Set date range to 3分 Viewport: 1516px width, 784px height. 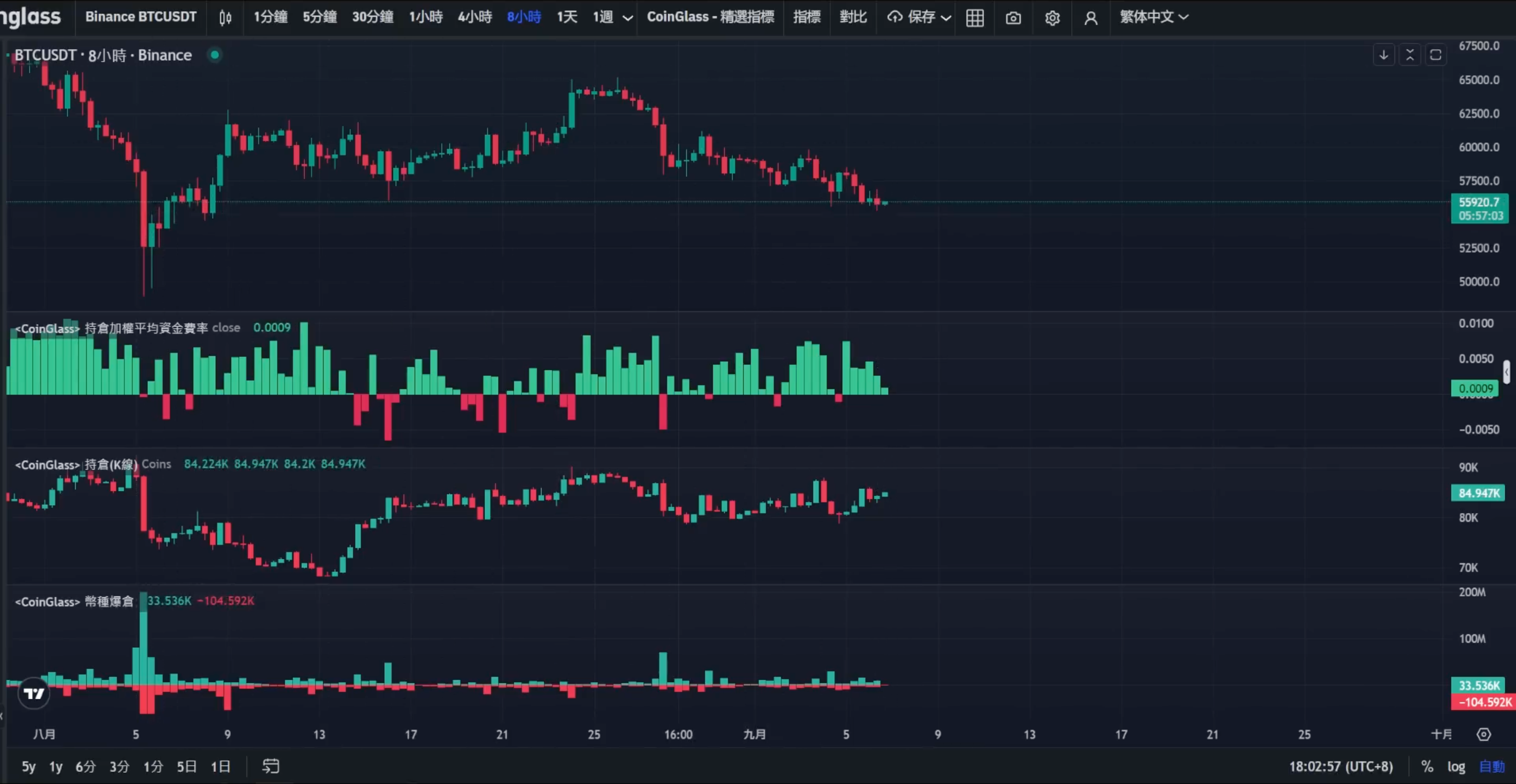pyautogui.click(x=120, y=766)
